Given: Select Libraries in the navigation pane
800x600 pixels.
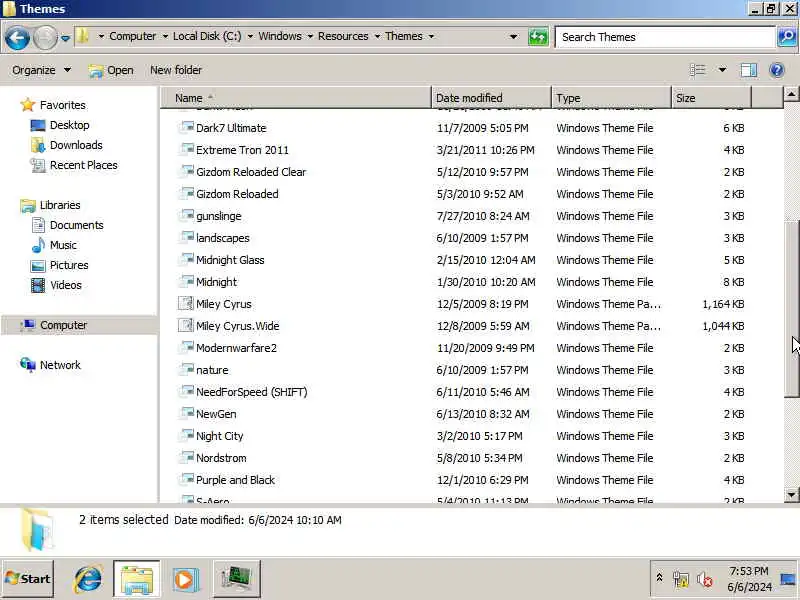Looking at the screenshot, I should [x=60, y=205].
